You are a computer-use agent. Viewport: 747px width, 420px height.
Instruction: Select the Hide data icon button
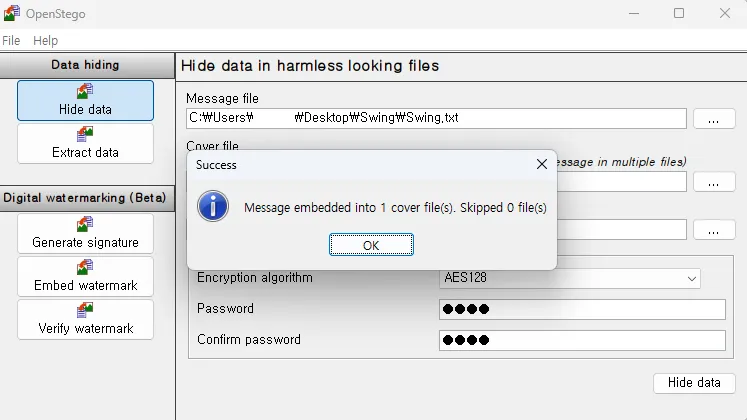[85, 100]
